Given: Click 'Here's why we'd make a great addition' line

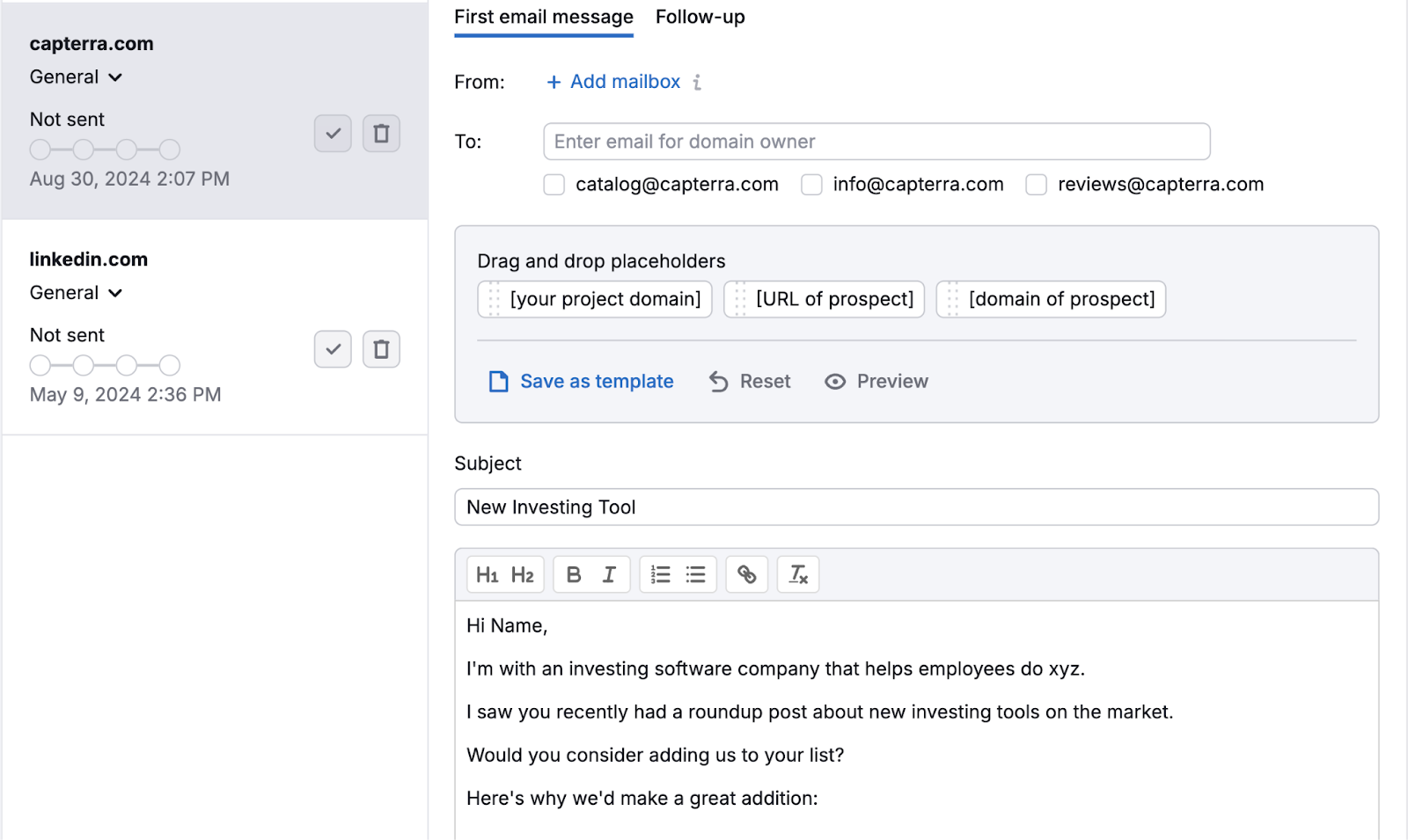Looking at the screenshot, I should (x=642, y=798).
